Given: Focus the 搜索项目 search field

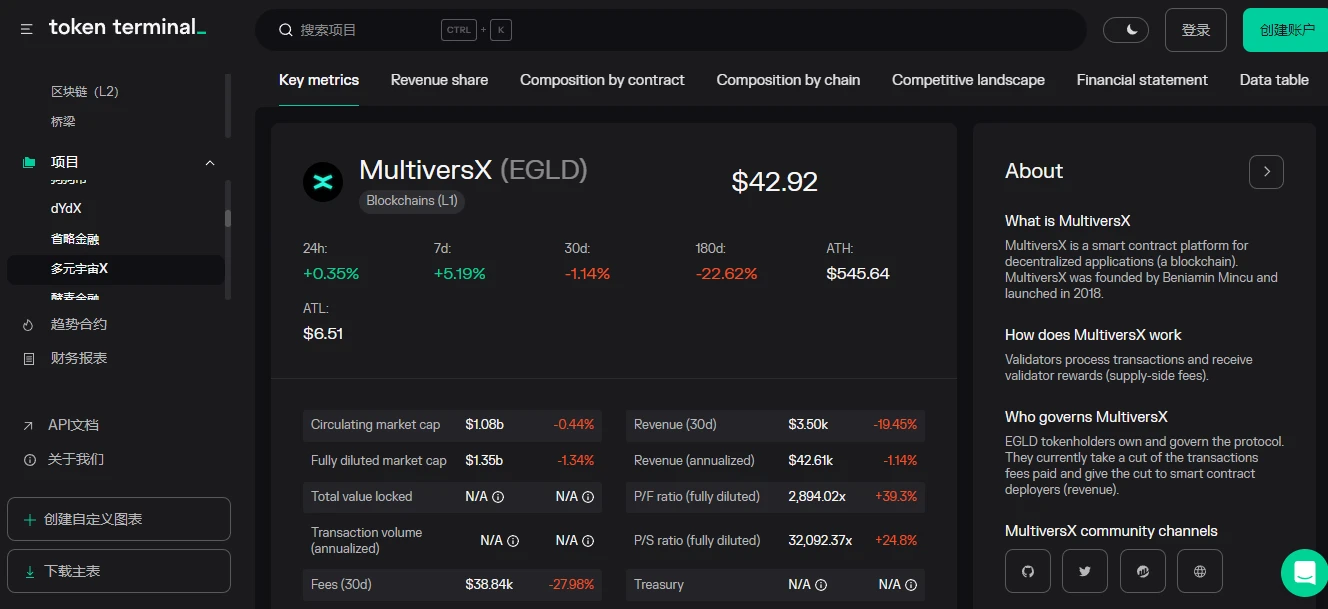Looking at the screenshot, I should [671, 30].
